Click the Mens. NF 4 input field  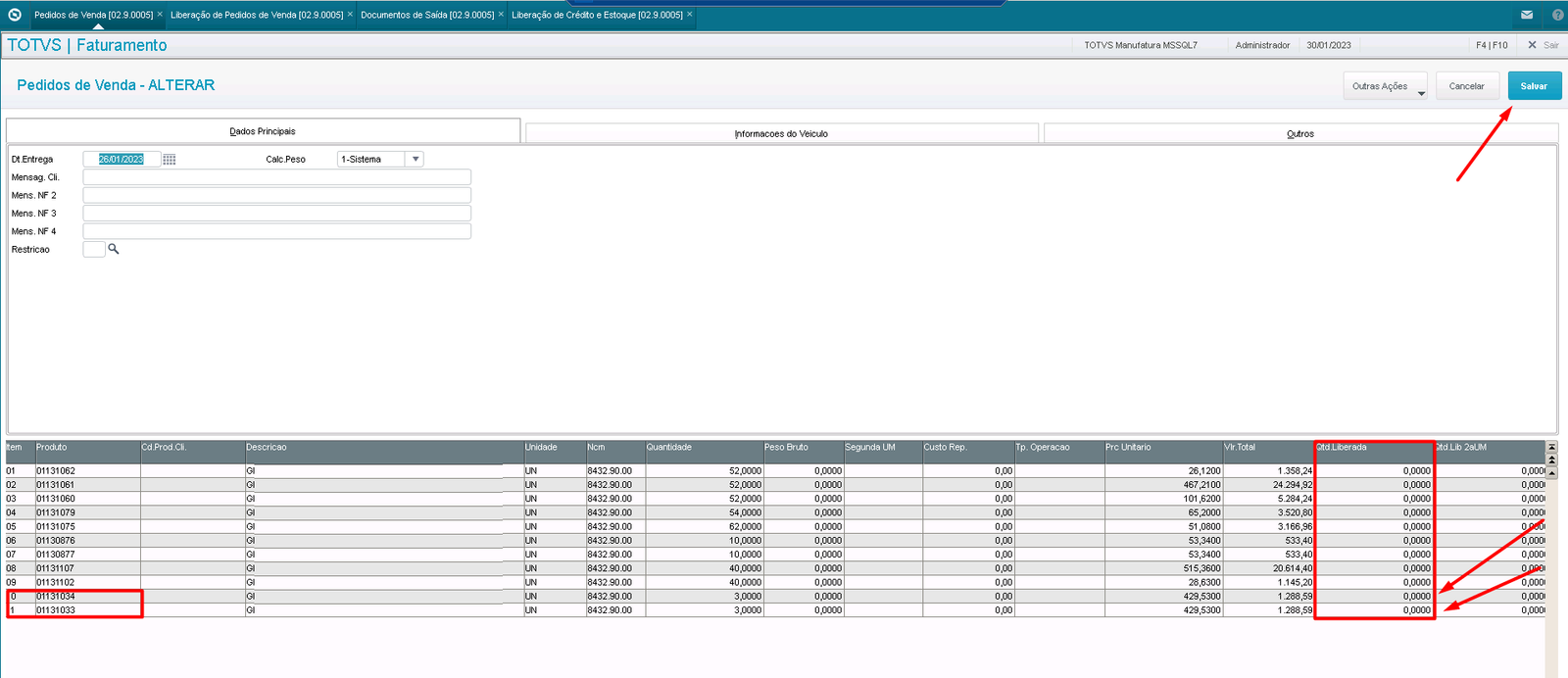(x=276, y=231)
